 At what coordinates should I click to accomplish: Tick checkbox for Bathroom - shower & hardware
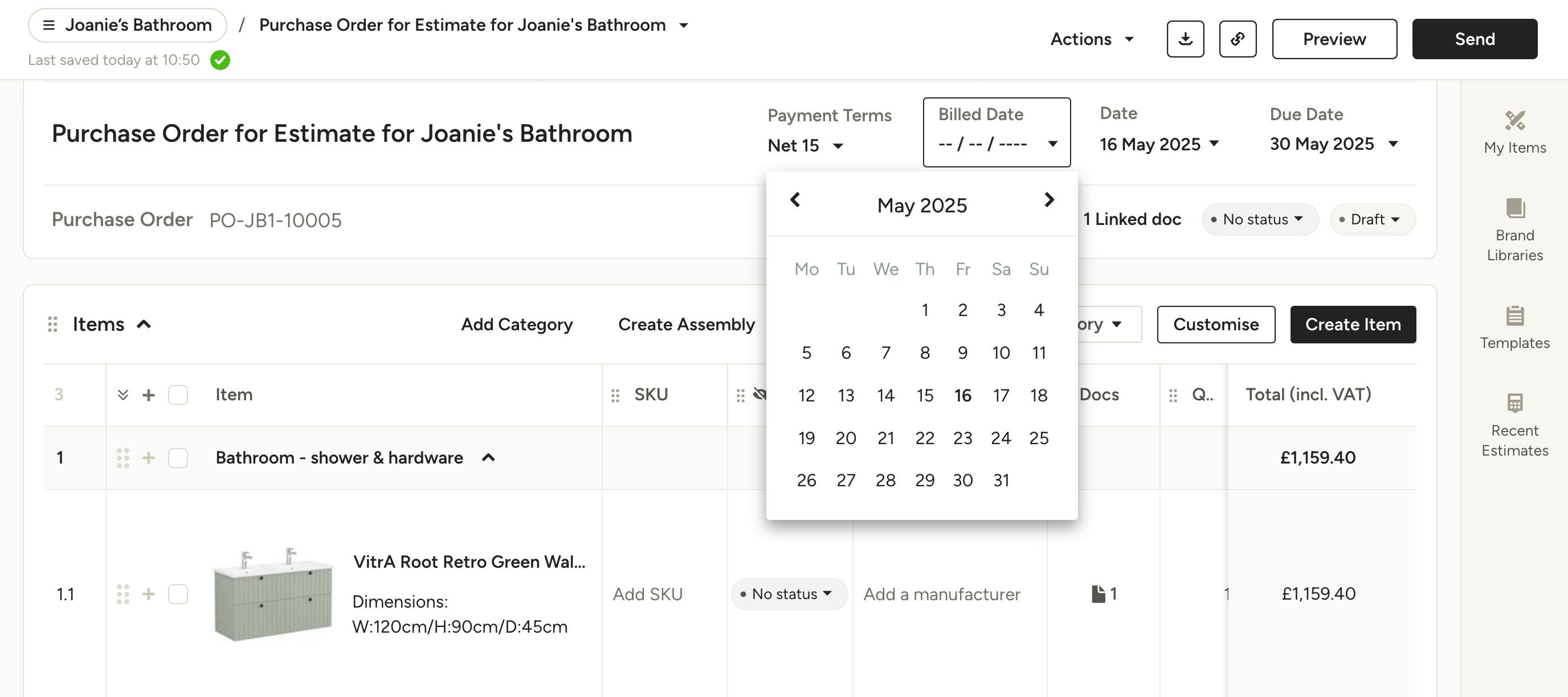coord(178,457)
